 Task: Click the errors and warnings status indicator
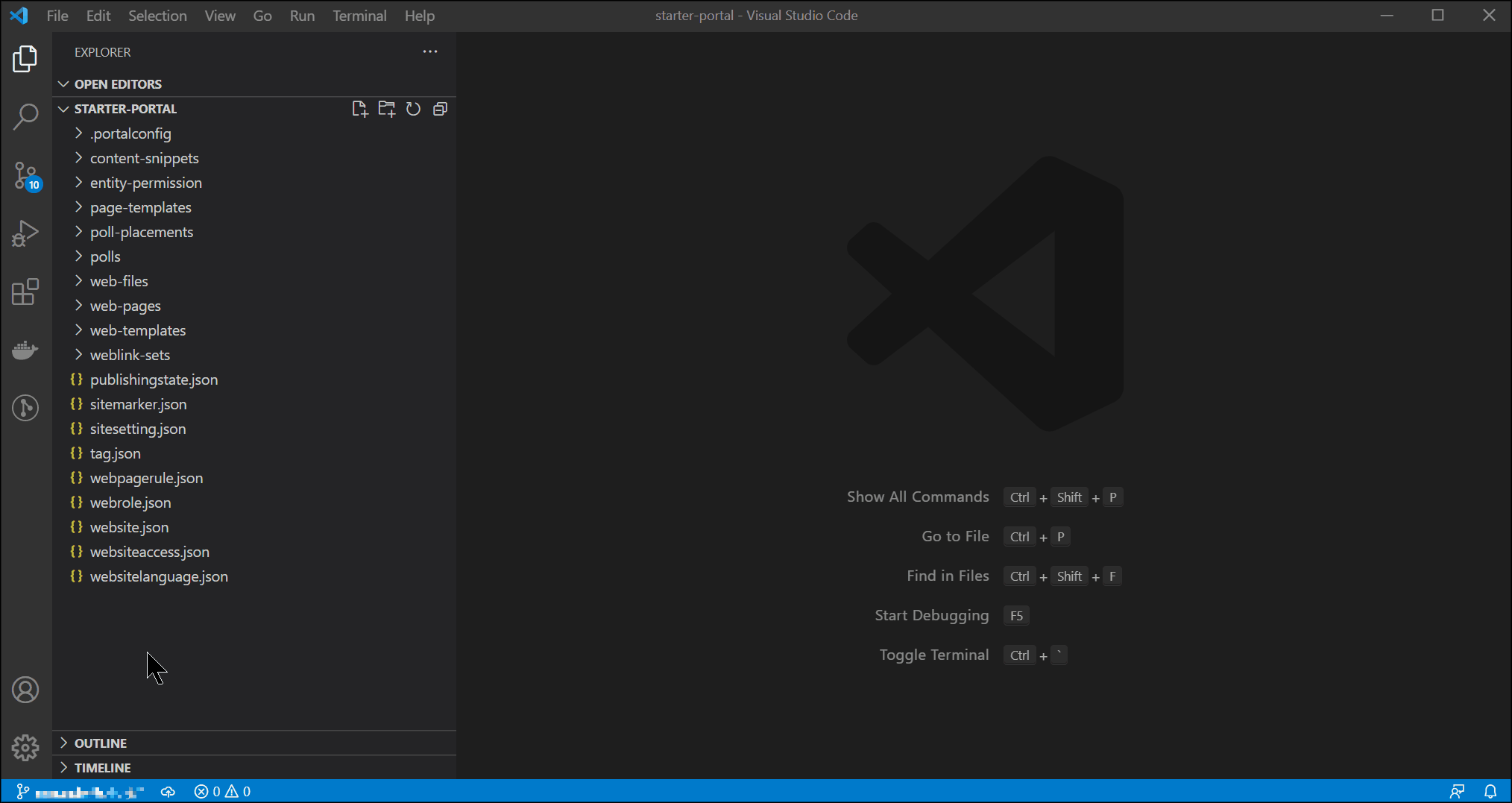click(222, 791)
